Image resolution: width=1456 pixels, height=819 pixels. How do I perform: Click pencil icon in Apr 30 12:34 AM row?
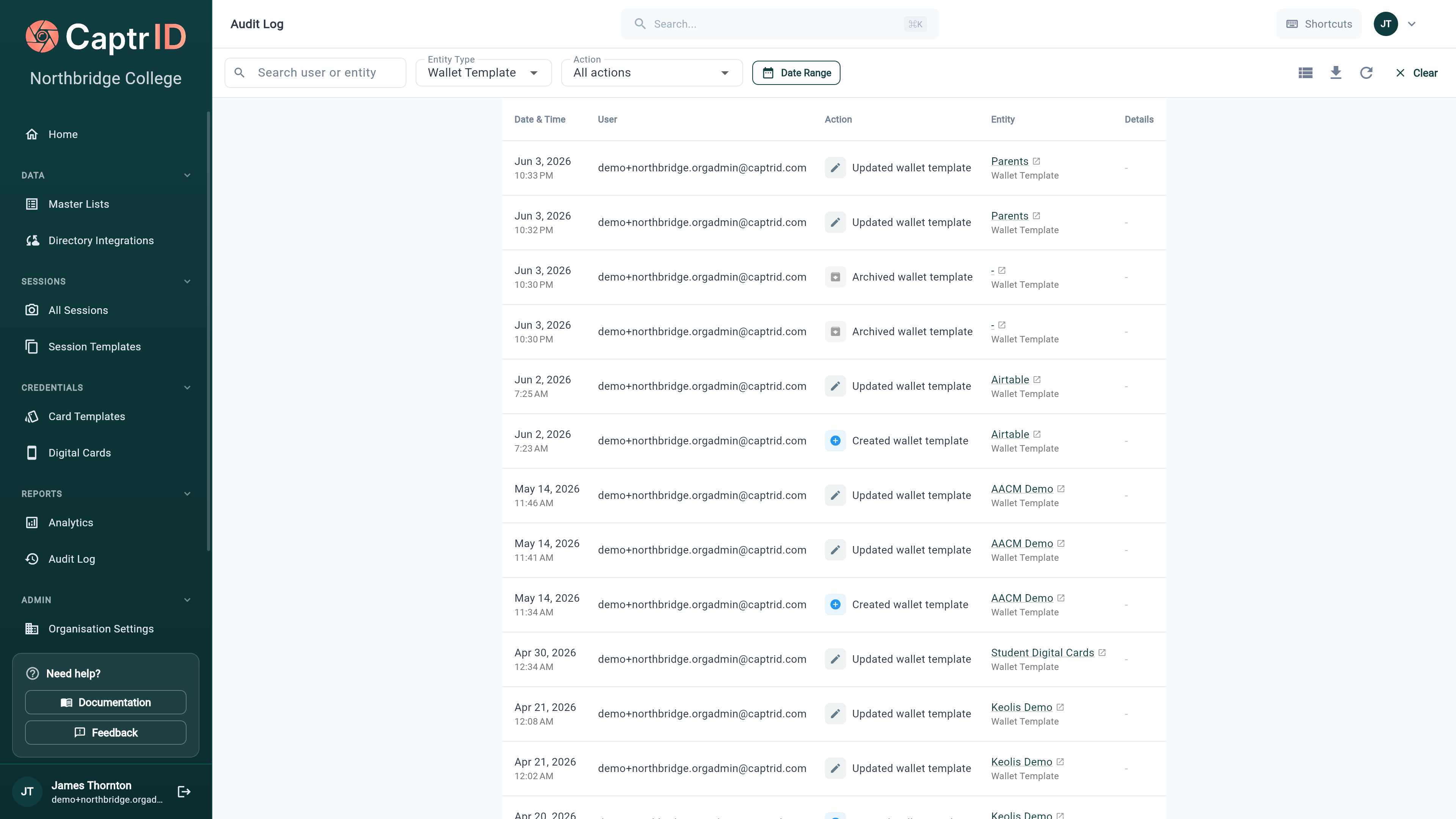835,659
